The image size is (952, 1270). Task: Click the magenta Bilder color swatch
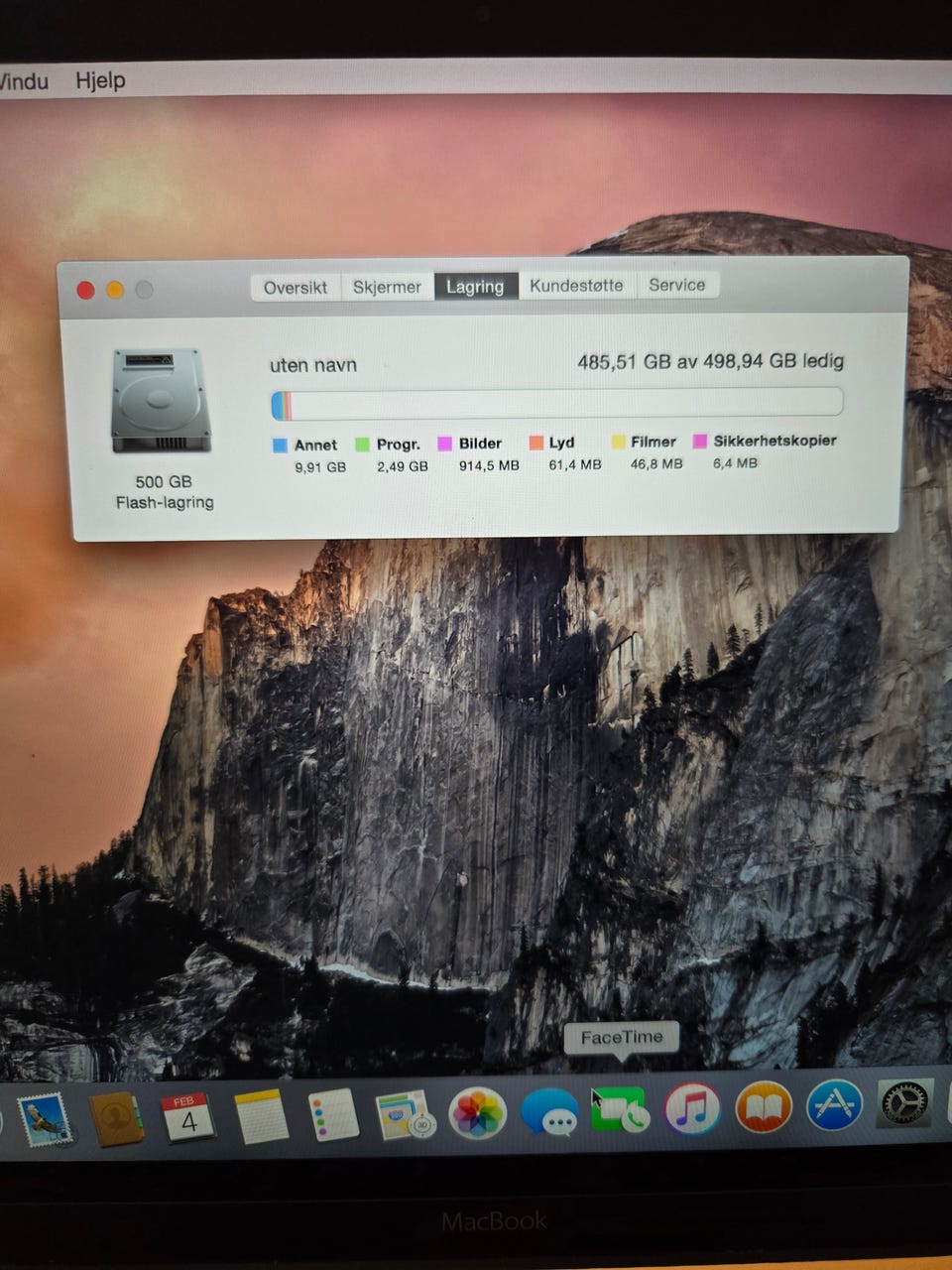tap(445, 444)
